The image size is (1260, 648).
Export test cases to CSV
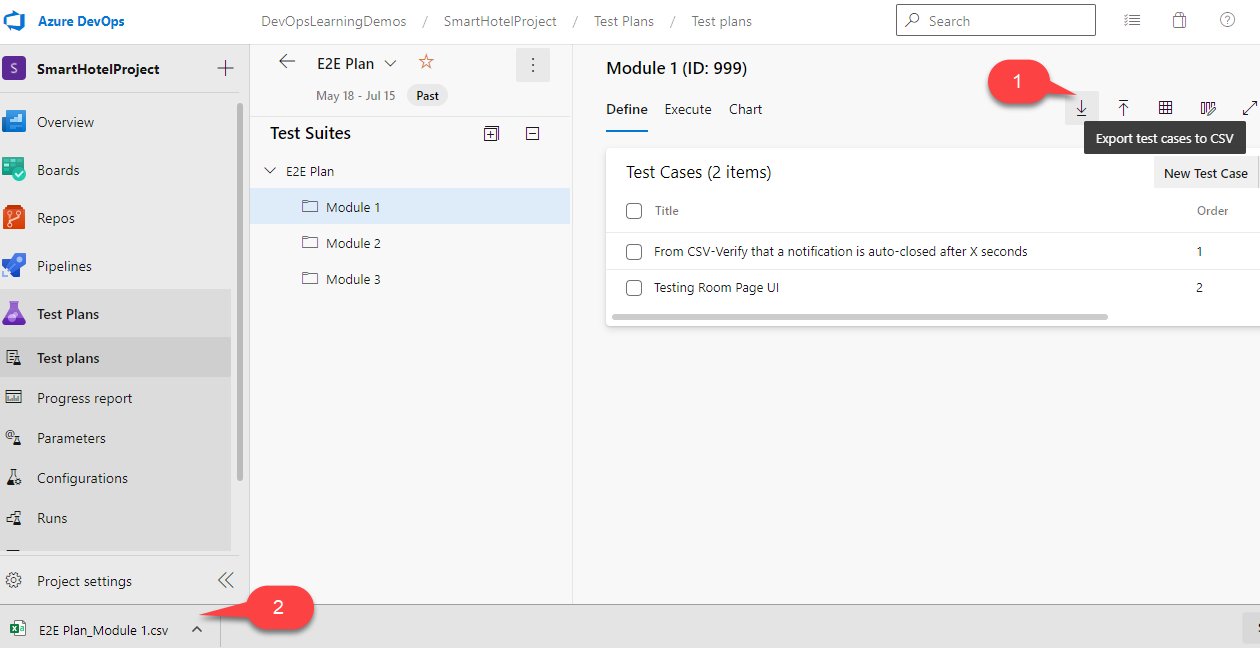(1081, 108)
